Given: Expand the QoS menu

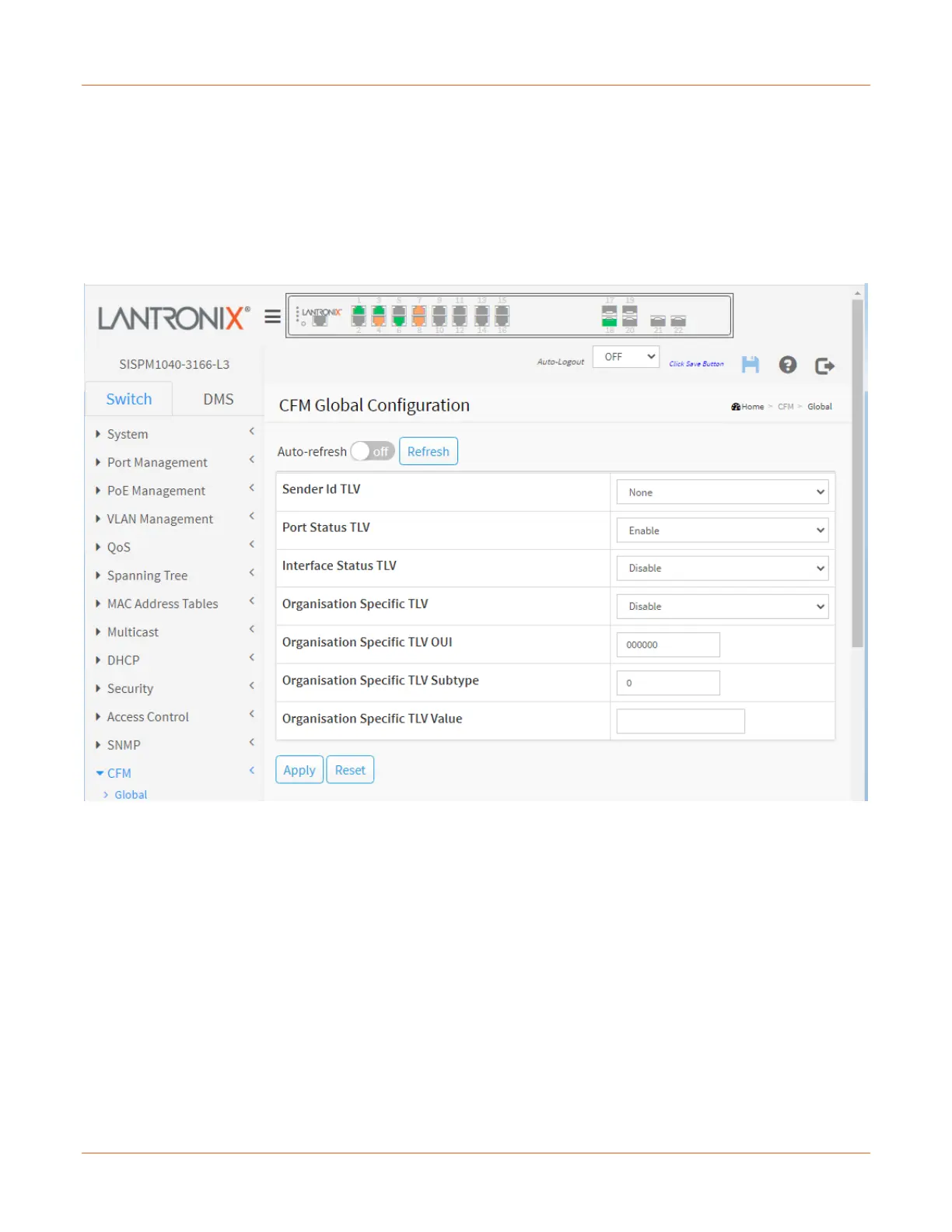Looking at the screenshot, I should click(x=175, y=547).
